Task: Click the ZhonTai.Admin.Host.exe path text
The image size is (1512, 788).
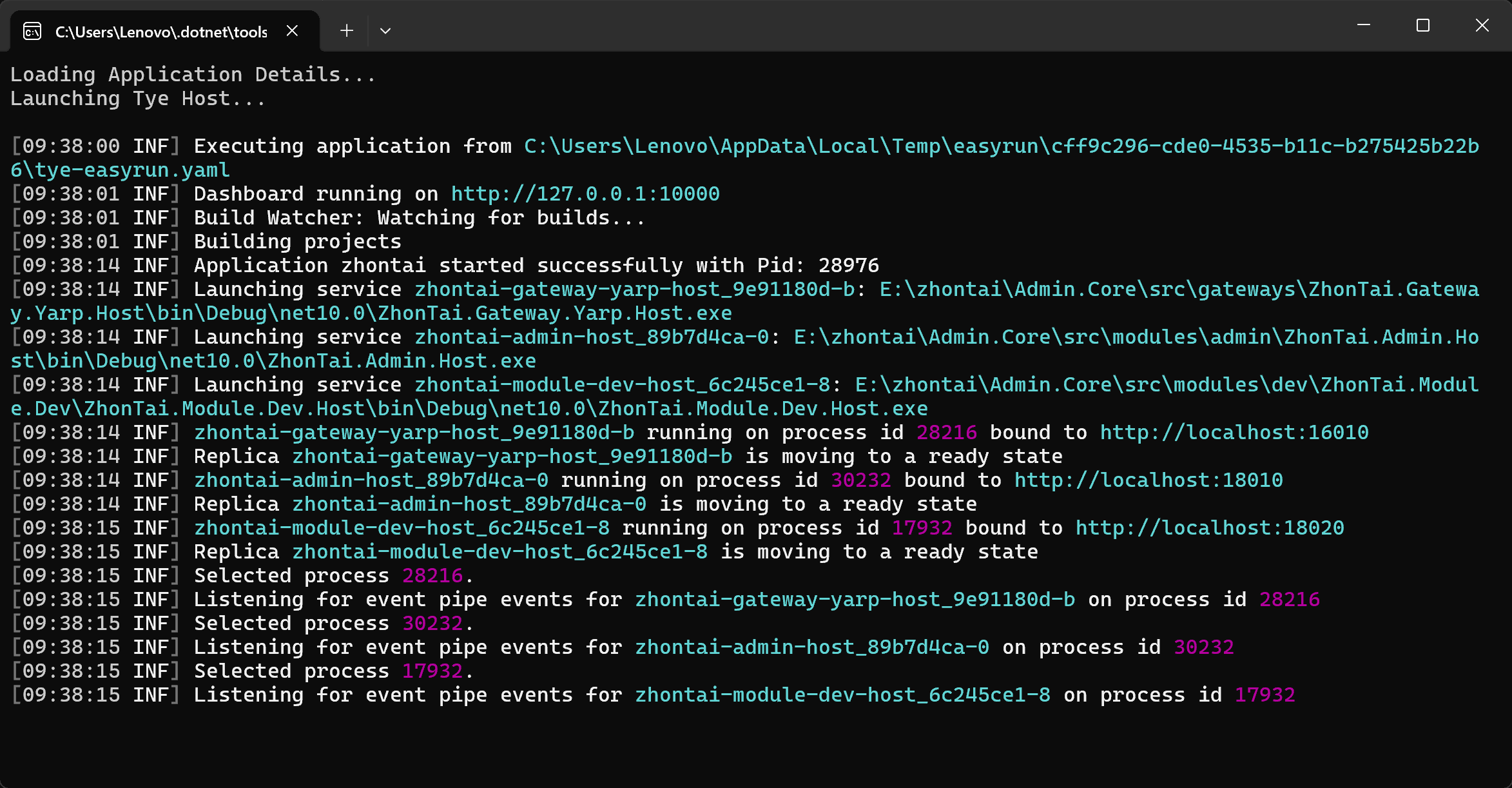Action: coord(402,361)
